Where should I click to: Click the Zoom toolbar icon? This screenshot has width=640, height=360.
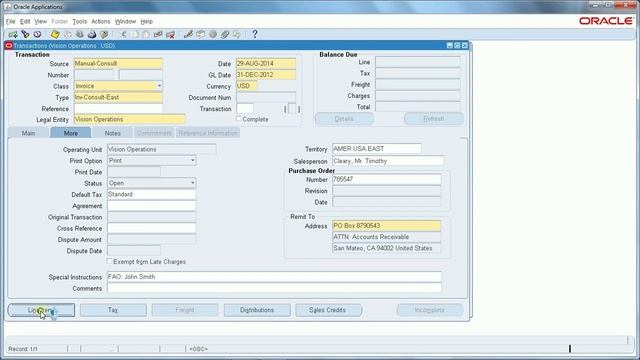coord(200,35)
